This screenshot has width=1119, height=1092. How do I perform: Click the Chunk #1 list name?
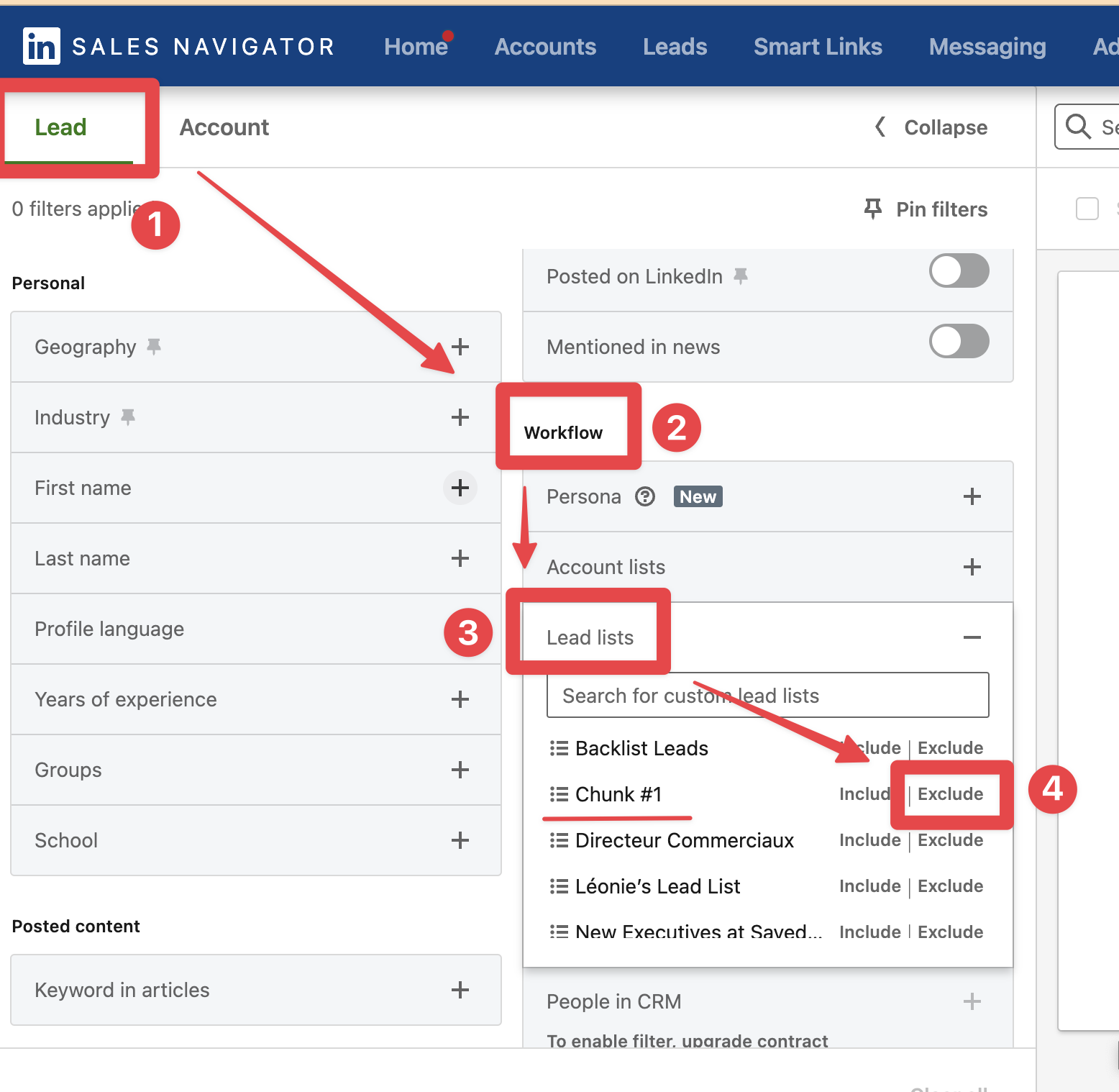(x=618, y=794)
